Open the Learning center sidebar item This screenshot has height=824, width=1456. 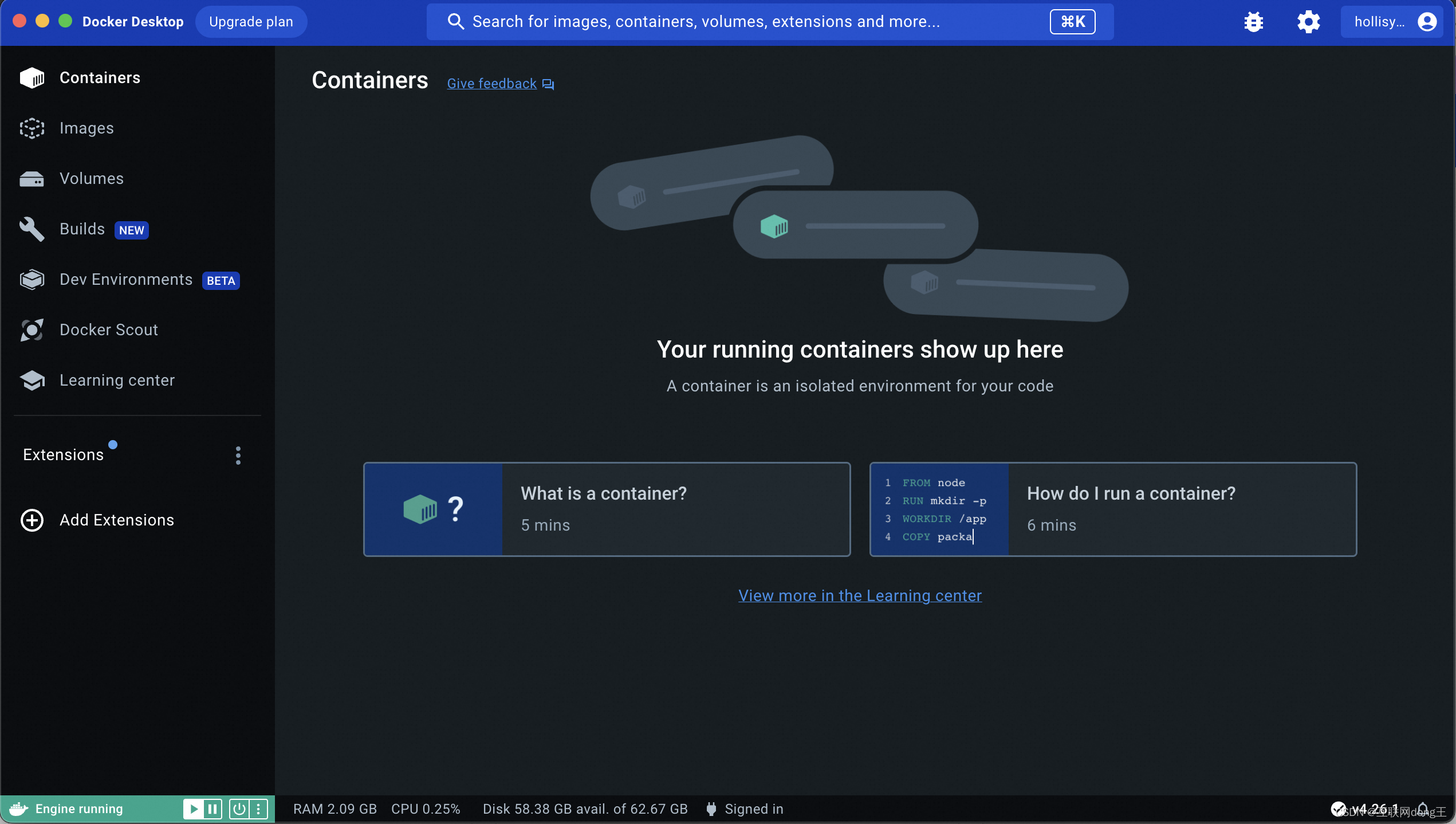137,380
